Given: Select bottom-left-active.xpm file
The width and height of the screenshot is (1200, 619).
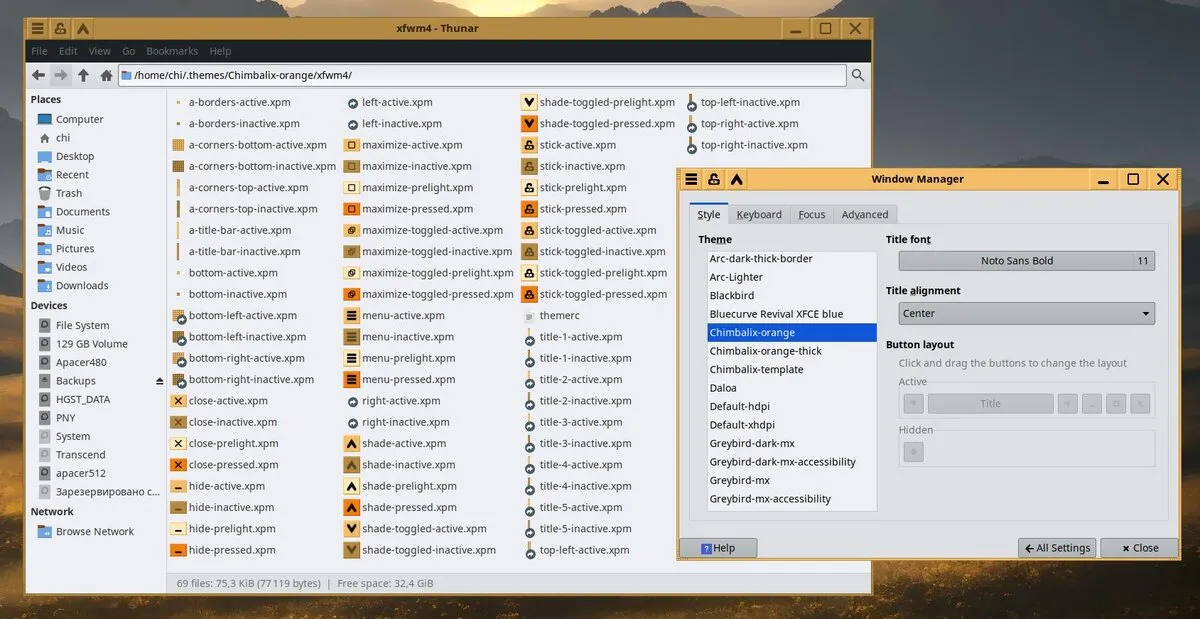Looking at the screenshot, I should click(x=234, y=315).
